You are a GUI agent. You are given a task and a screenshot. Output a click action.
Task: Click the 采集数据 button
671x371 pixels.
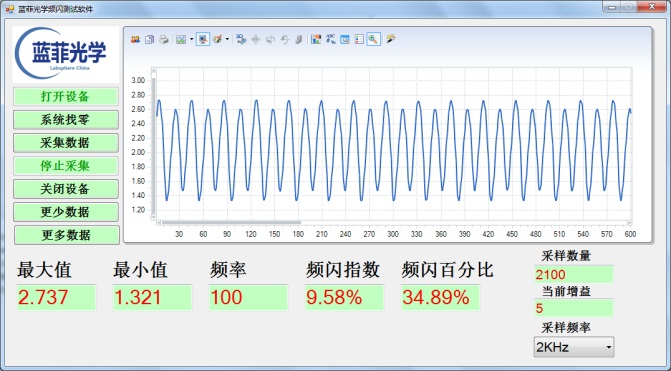click(x=65, y=143)
